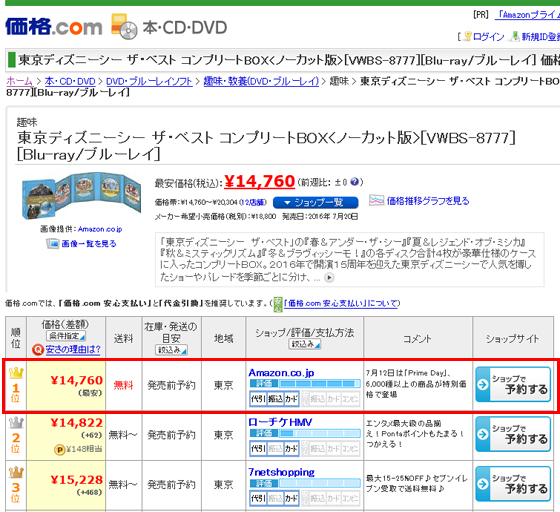Click the picture icon beside 画像一覧を見る

(53, 244)
